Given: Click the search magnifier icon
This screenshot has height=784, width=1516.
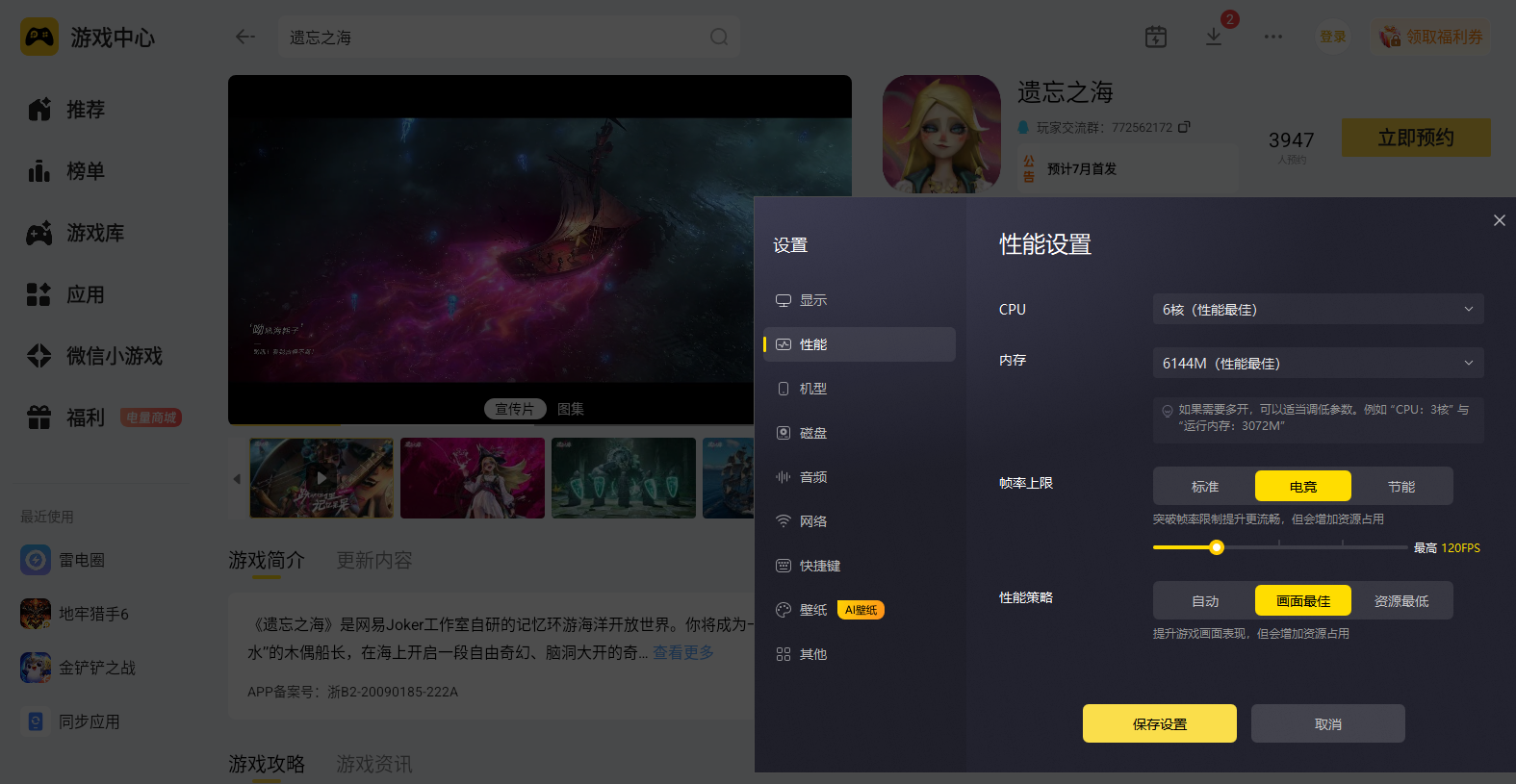Looking at the screenshot, I should coord(719,37).
